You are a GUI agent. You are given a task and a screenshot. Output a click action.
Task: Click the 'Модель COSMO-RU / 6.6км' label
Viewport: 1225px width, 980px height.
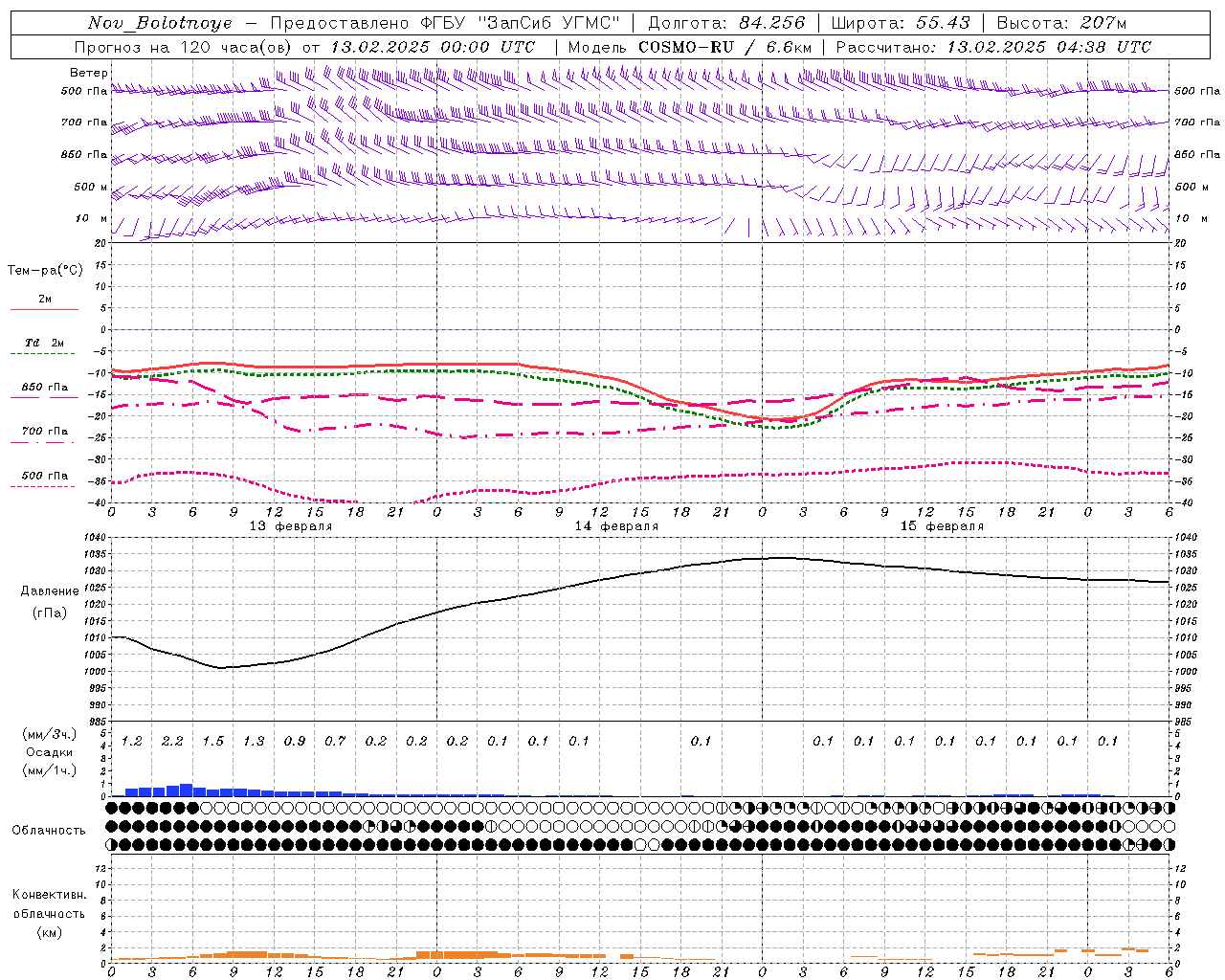coord(689,47)
